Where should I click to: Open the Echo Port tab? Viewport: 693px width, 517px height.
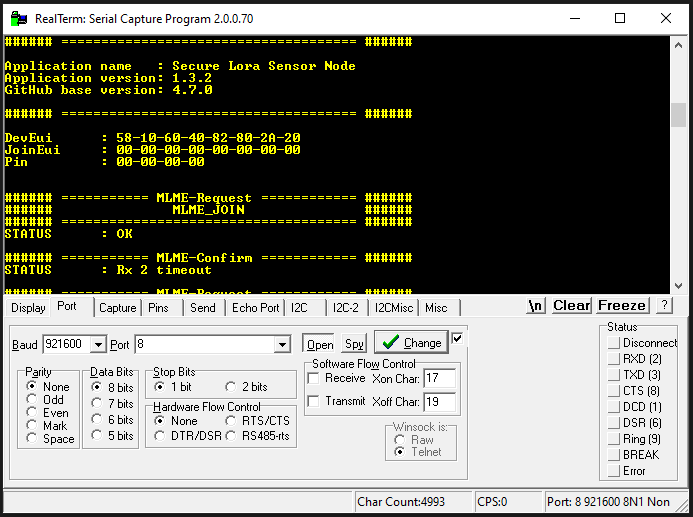click(255, 308)
